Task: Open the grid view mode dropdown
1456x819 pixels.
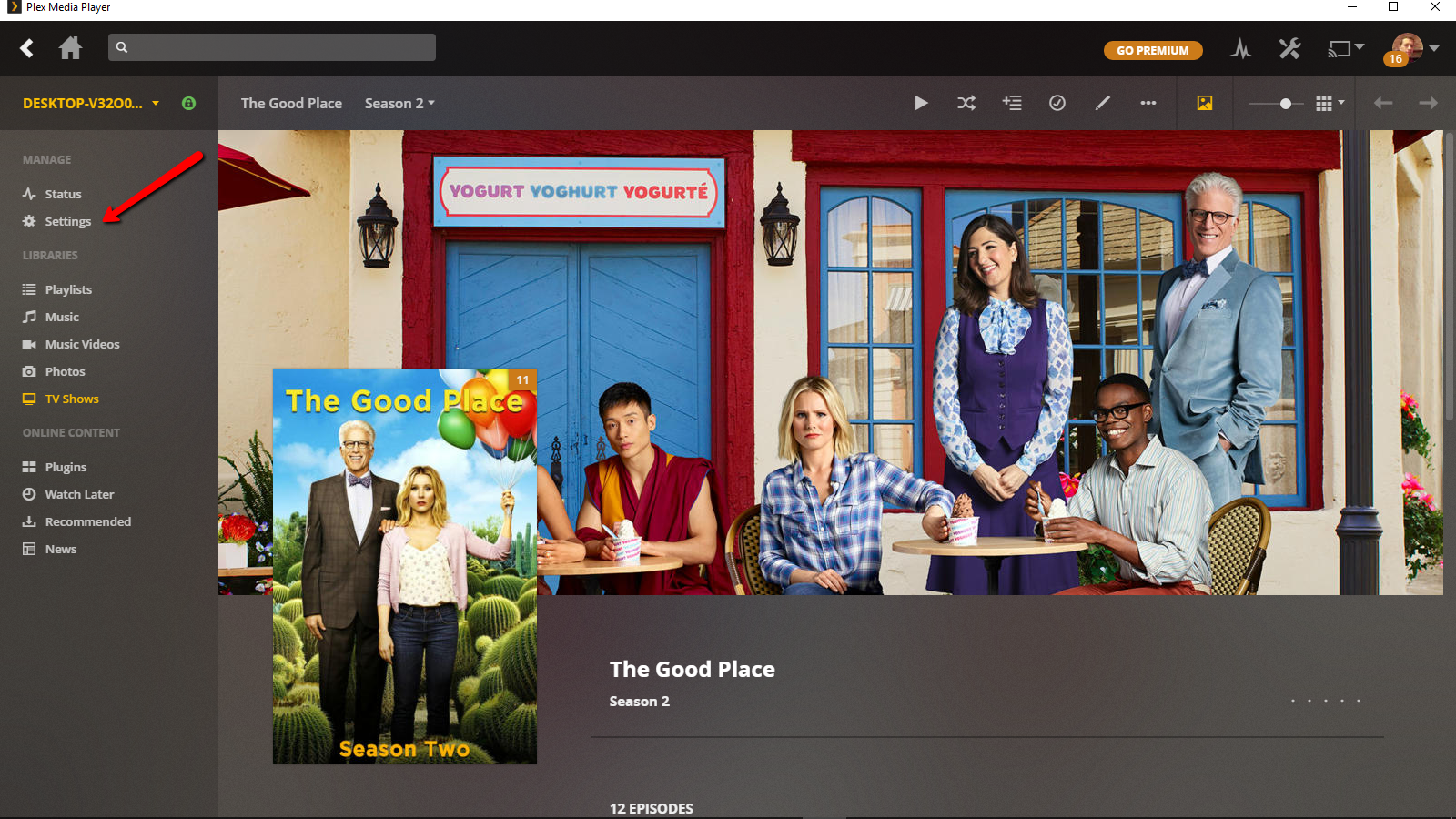Action: [1330, 103]
